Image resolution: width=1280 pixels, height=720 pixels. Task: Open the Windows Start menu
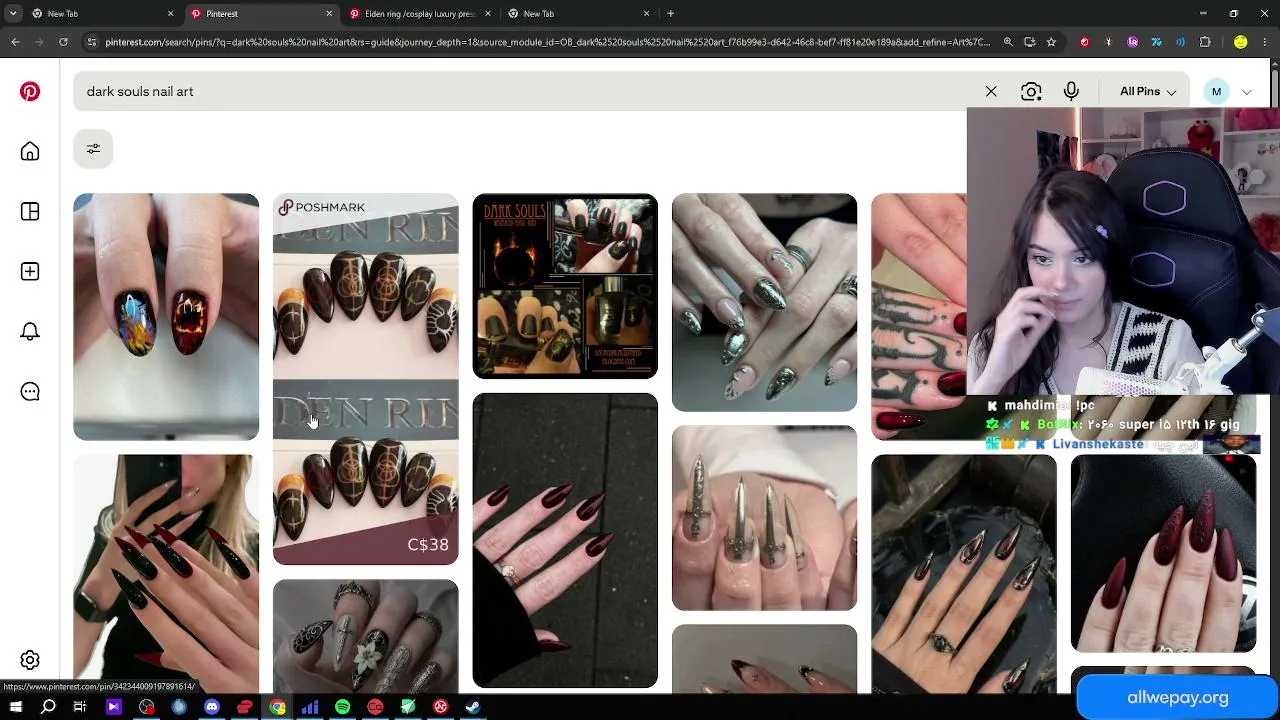[x=16, y=707]
